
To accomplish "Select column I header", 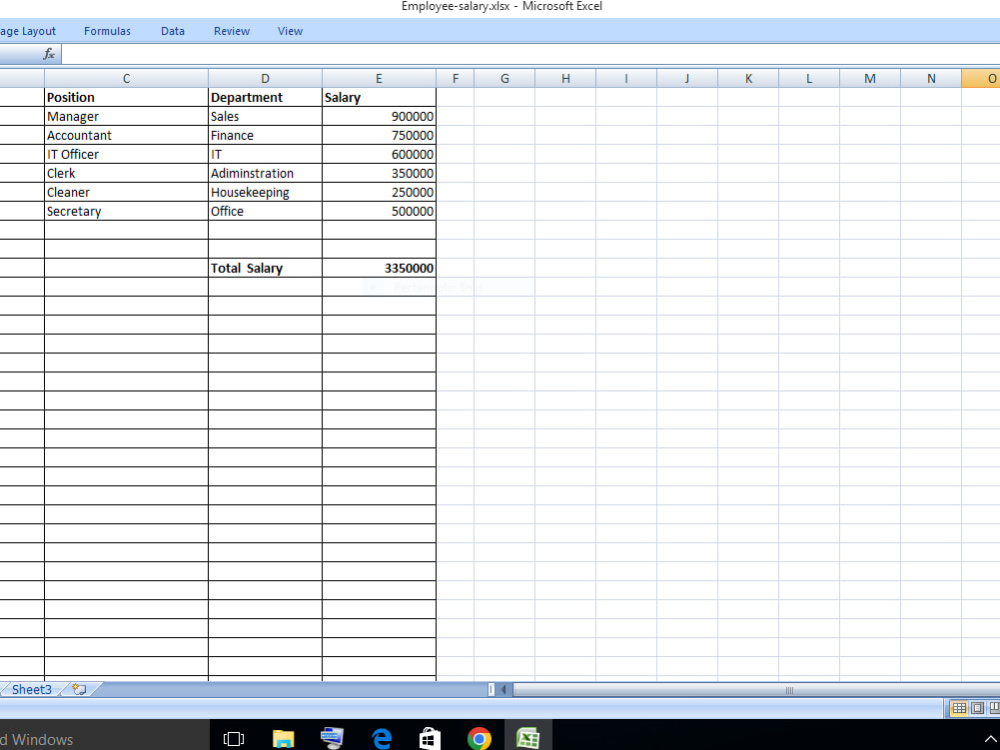I will 626,78.
